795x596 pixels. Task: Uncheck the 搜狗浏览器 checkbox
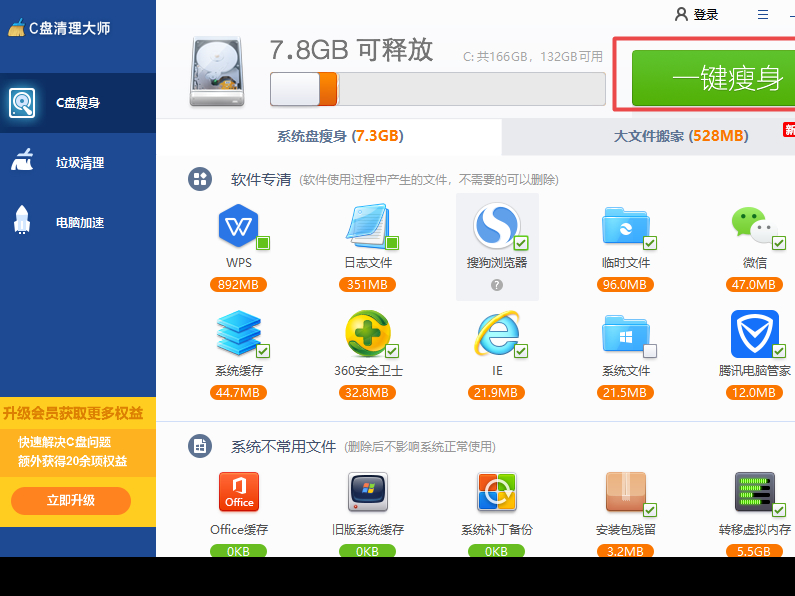521,243
